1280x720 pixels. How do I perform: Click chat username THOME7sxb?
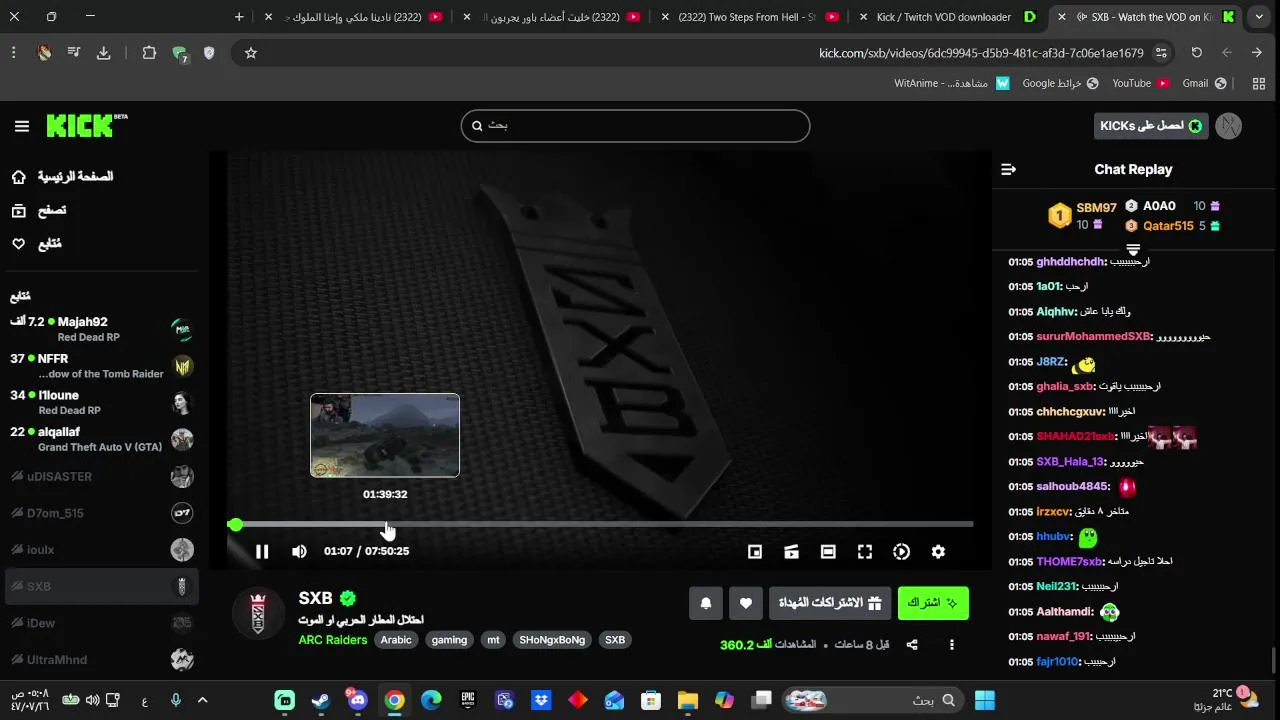tap(1069, 562)
